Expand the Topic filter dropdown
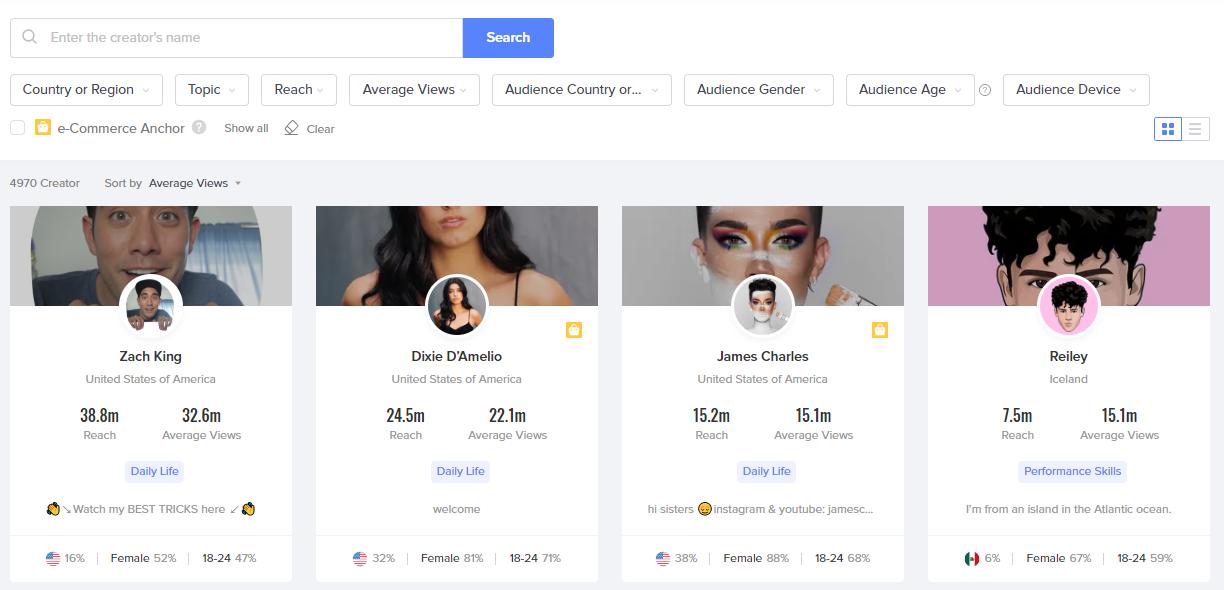 211,90
